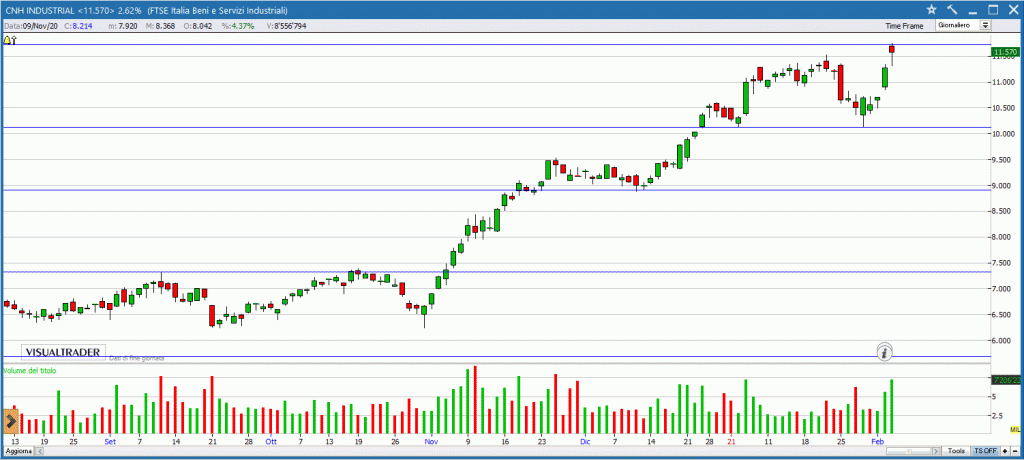Click the Set month axis label
The width and height of the screenshot is (1024, 460).
(x=110, y=442)
